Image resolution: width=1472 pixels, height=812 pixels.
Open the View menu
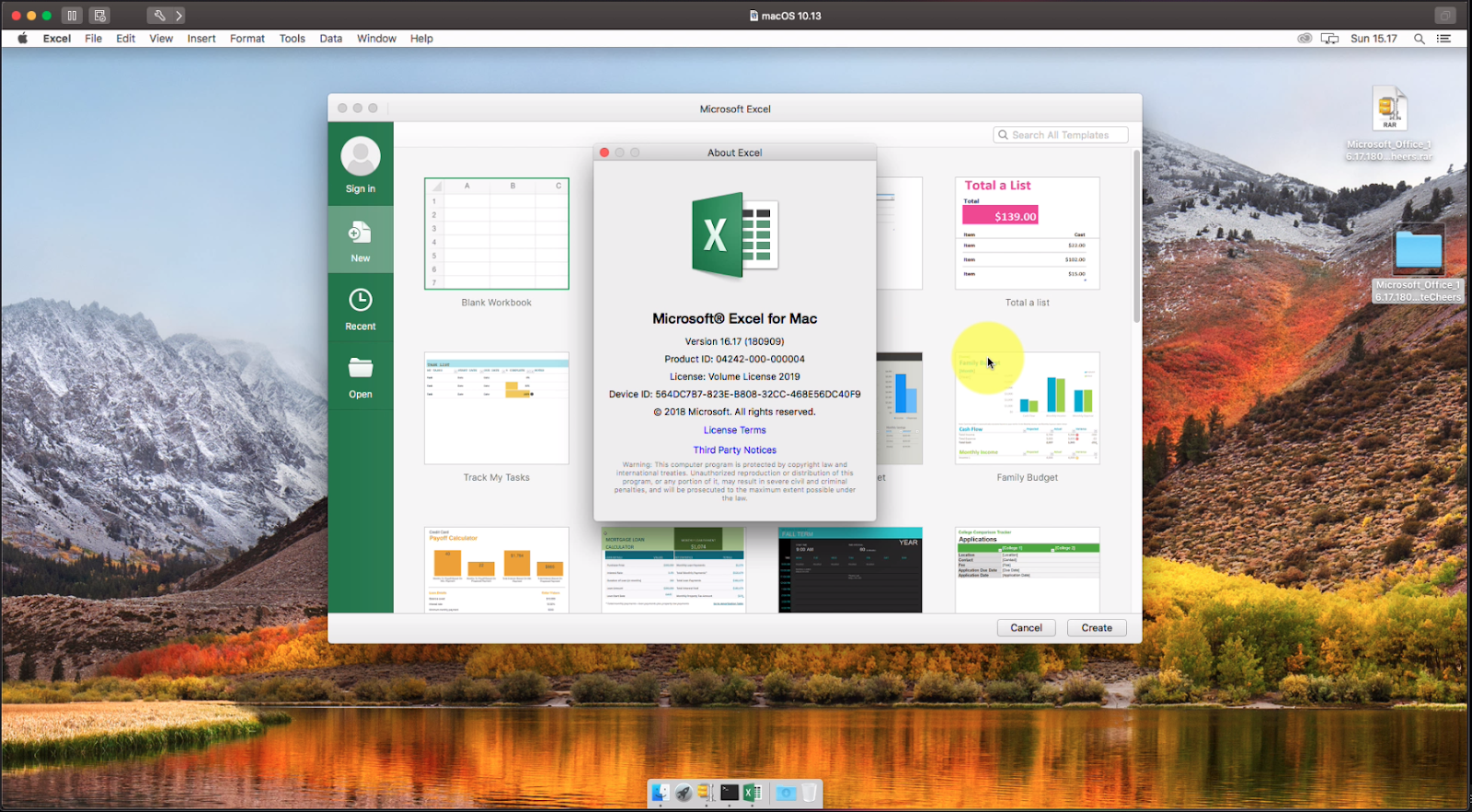161,39
